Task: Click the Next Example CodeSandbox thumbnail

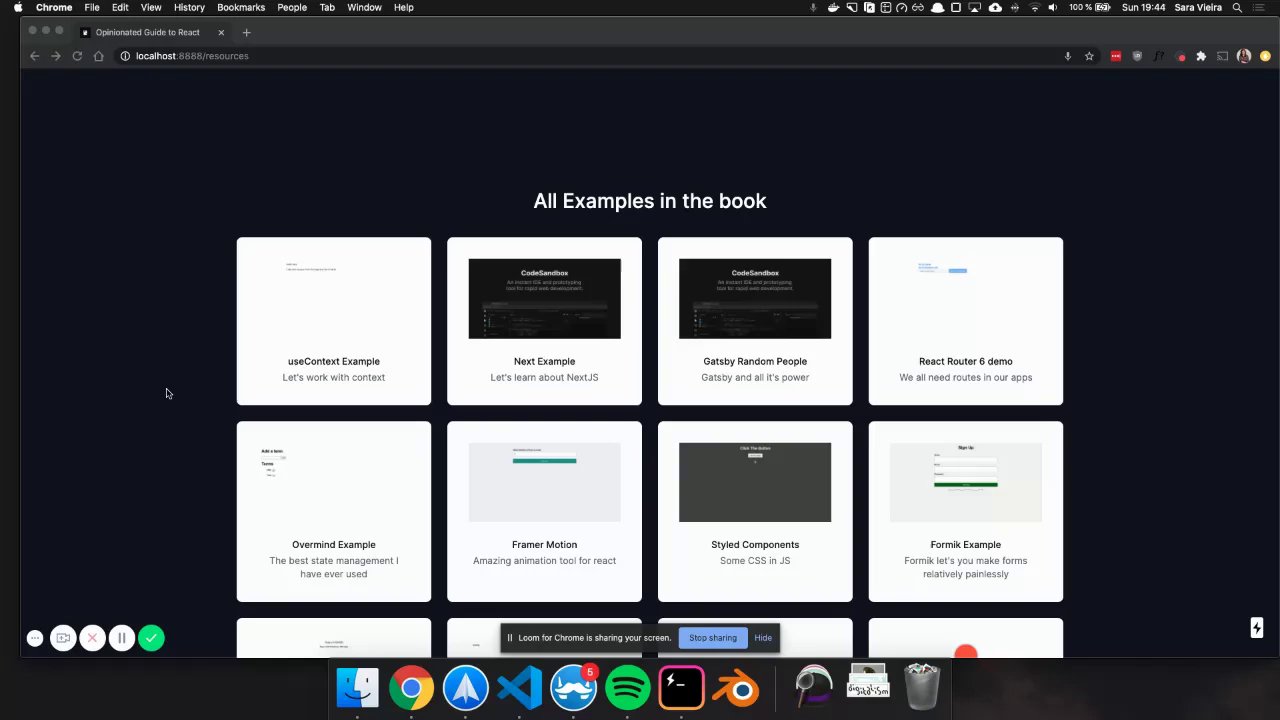Action: pyautogui.click(x=544, y=299)
